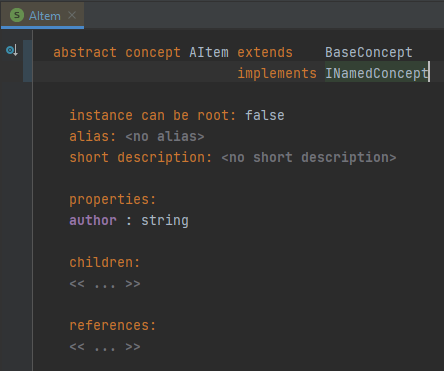
Task: Click the concept name AItem
Action: point(209,52)
